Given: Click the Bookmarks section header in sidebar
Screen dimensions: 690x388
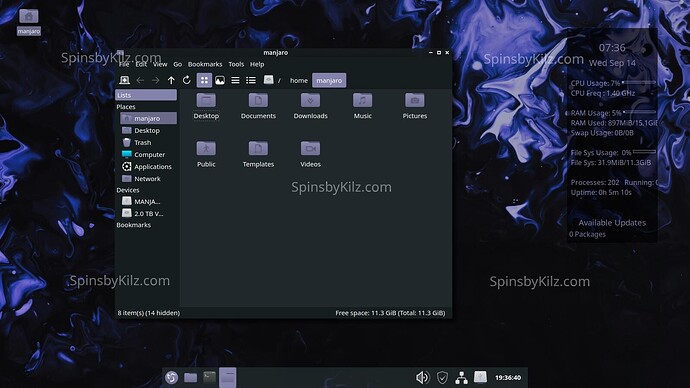Looking at the screenshot, I should tap(133, 225).
